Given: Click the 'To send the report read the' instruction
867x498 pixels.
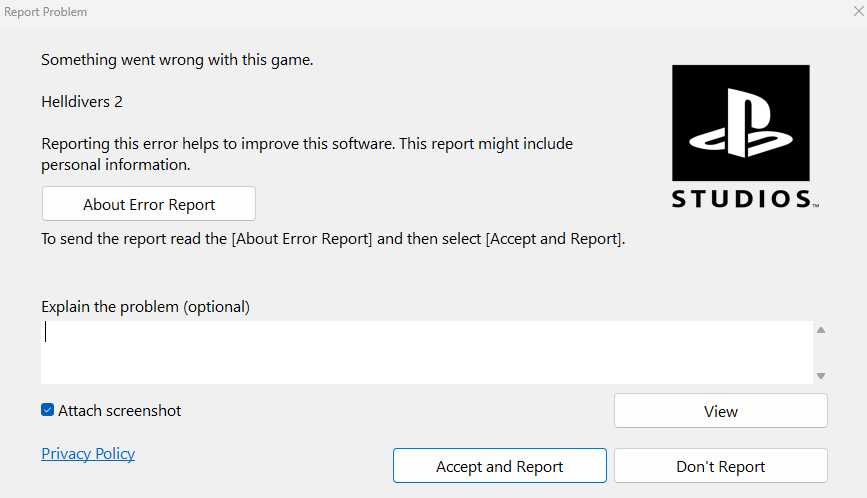Looking at the screenshot, I should [333, 239].
